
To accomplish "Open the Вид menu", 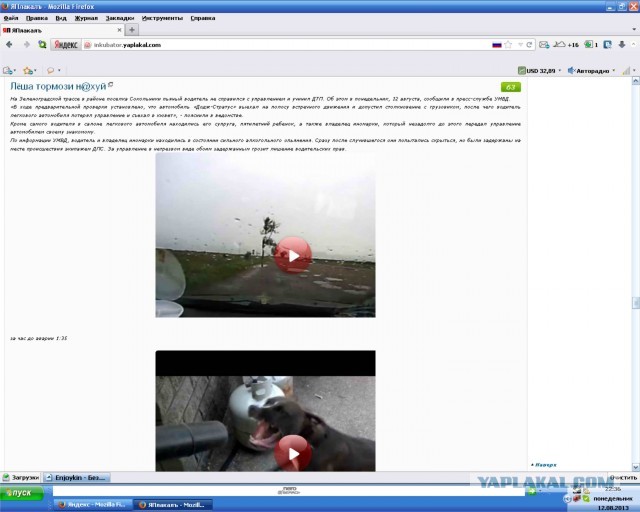I will 61,18.
